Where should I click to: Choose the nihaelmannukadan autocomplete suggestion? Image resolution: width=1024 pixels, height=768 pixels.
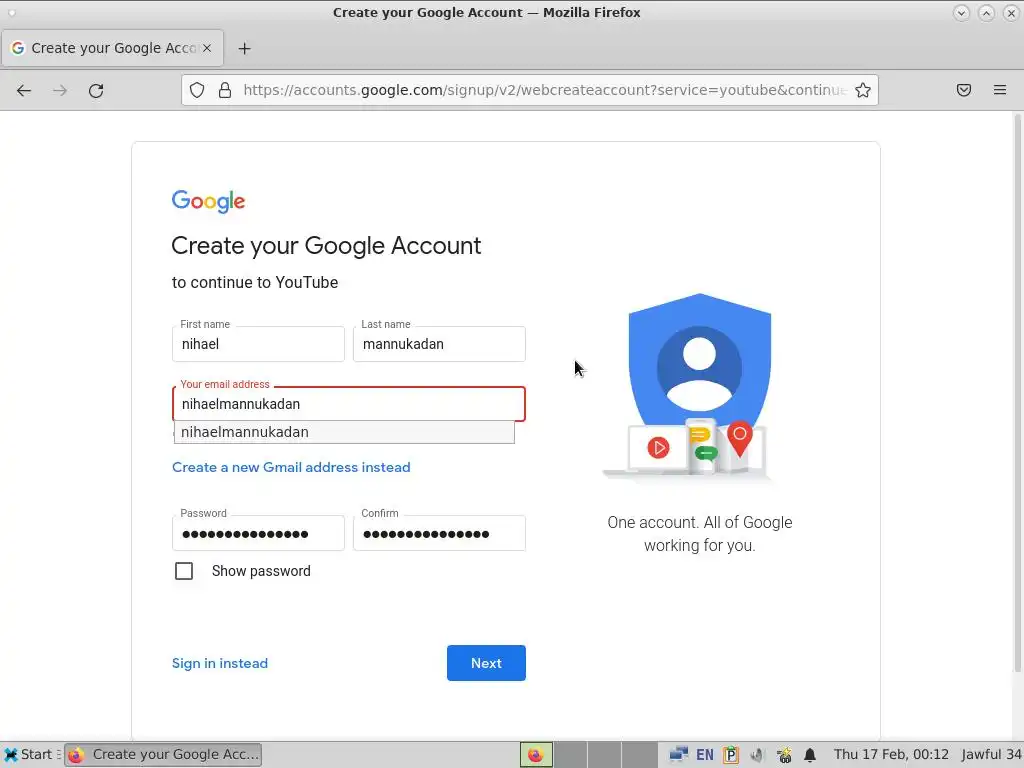pos(344,432)
